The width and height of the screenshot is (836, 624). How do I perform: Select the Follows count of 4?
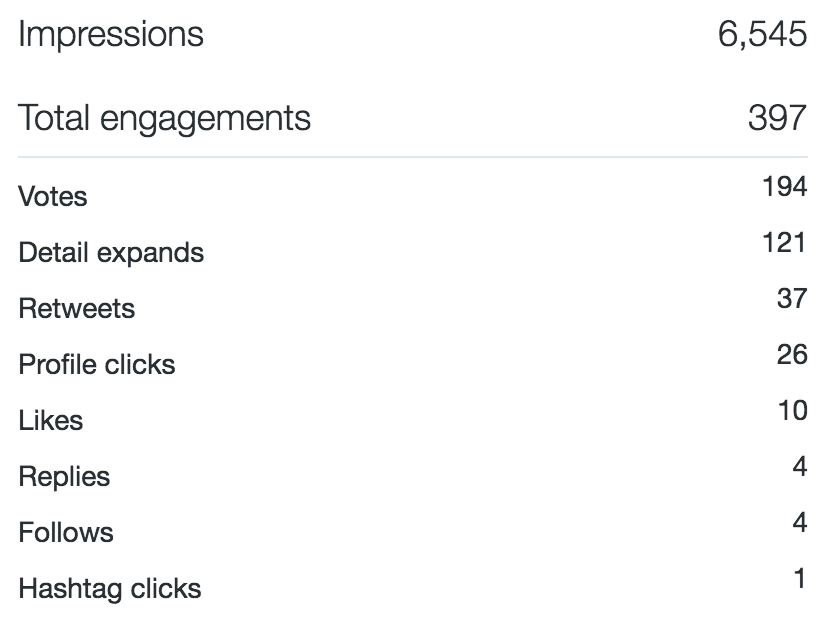(800, 523)
